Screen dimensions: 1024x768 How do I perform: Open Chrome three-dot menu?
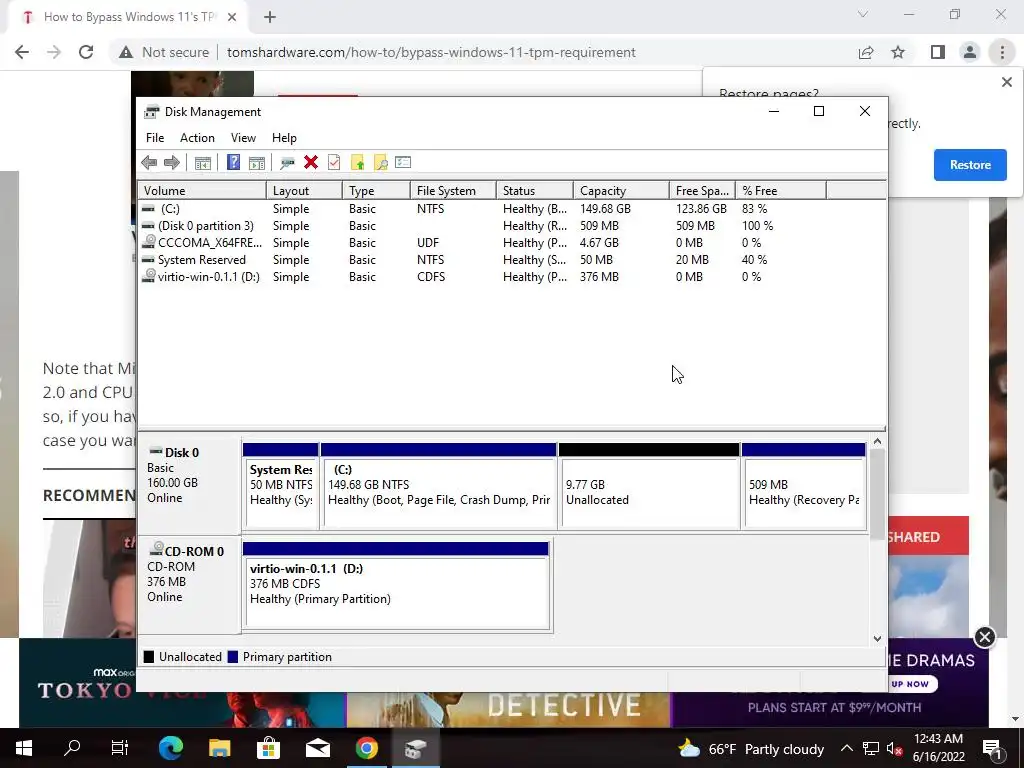pos(1002,52)
